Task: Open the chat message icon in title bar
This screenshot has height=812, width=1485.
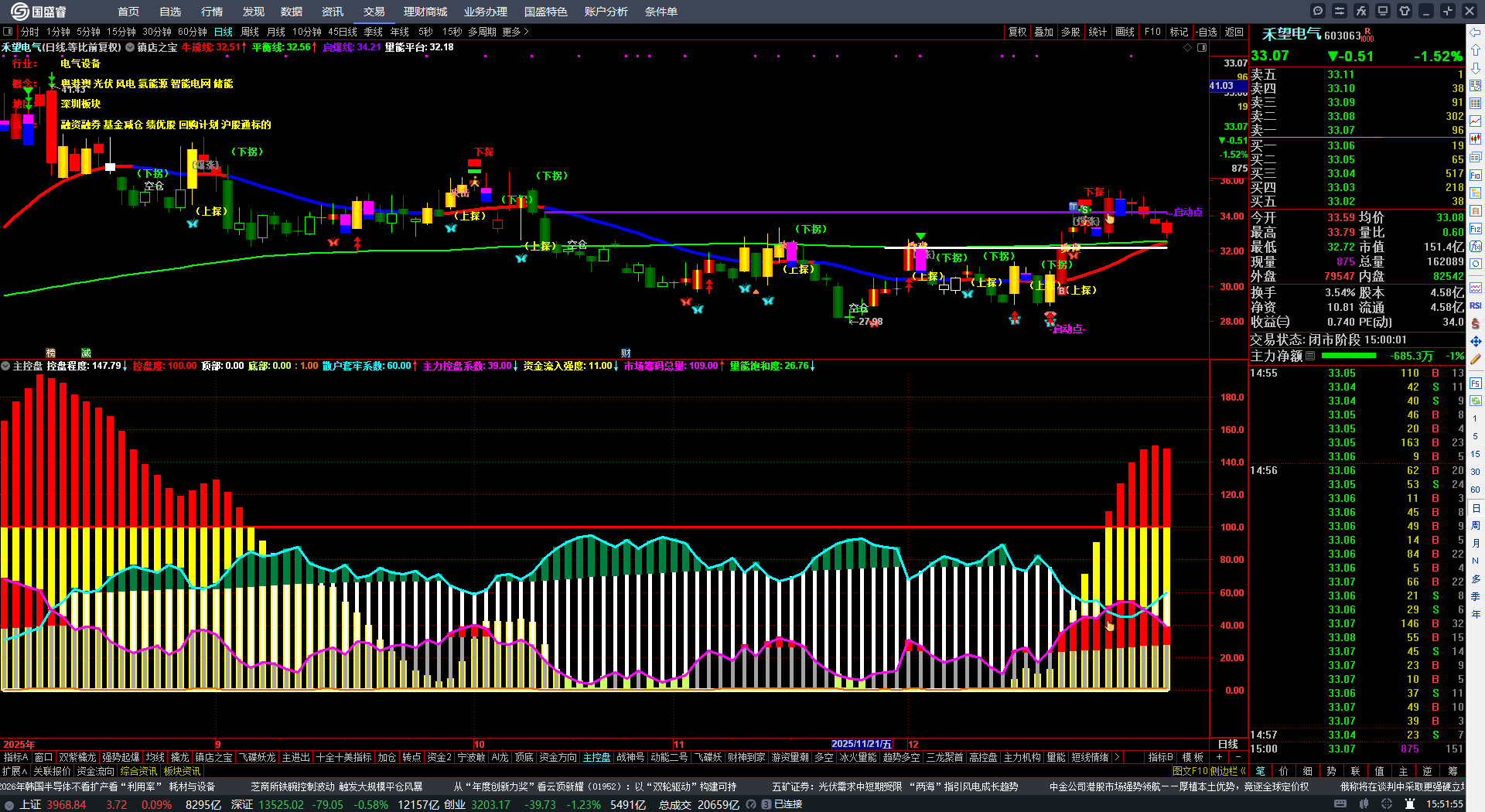Action: point(1318,11)
